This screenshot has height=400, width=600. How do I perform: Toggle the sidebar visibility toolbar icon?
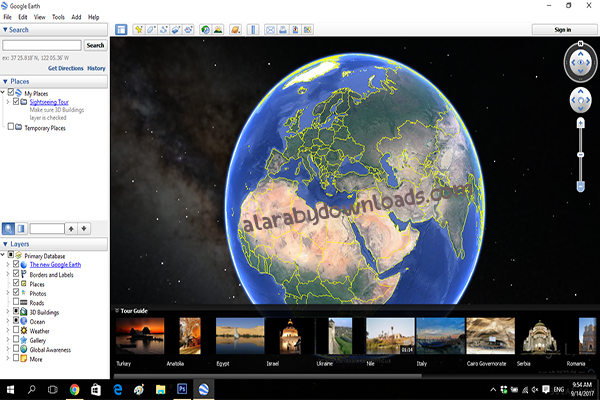tap(121, 29)
